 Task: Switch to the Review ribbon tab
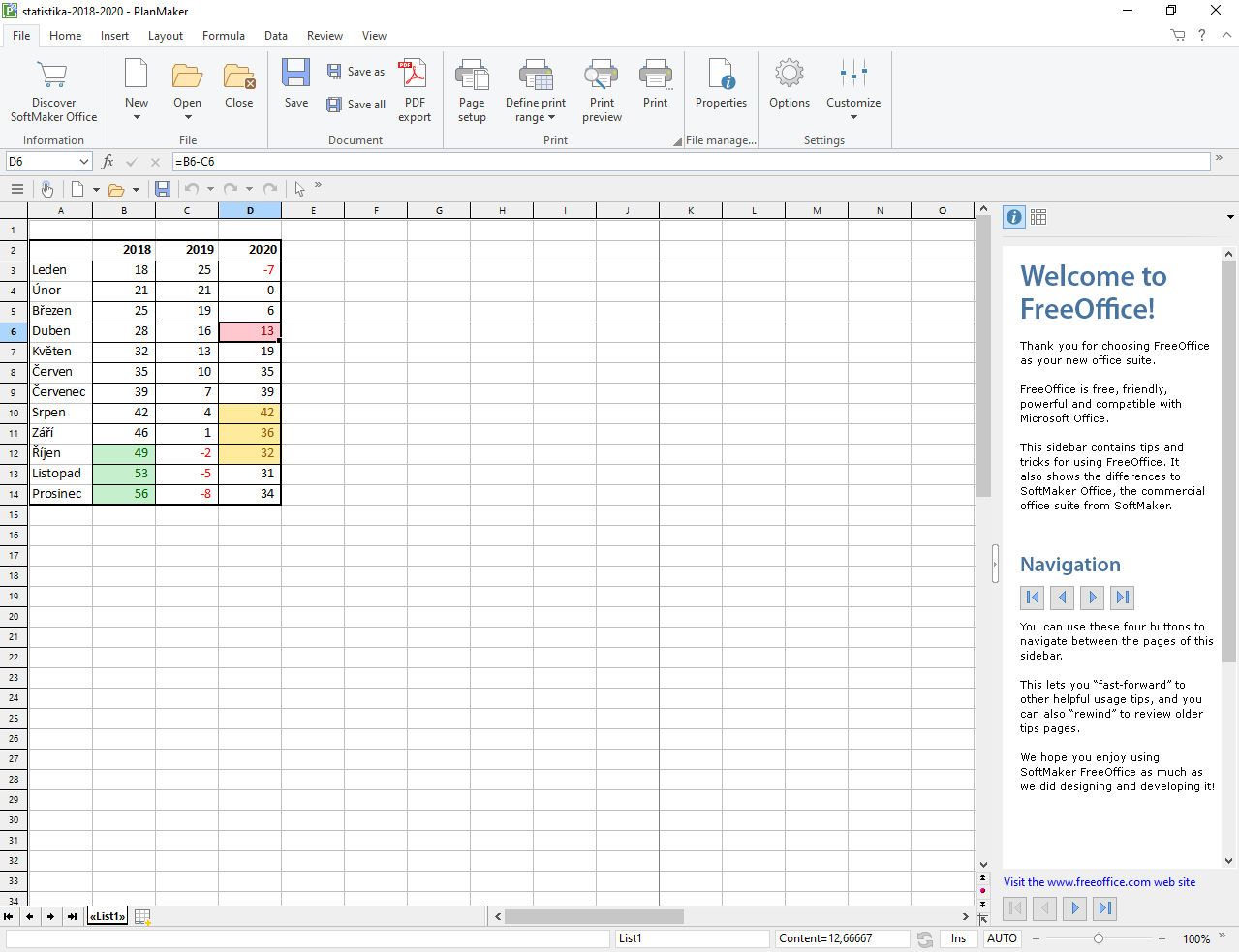(x=325, y=36)
